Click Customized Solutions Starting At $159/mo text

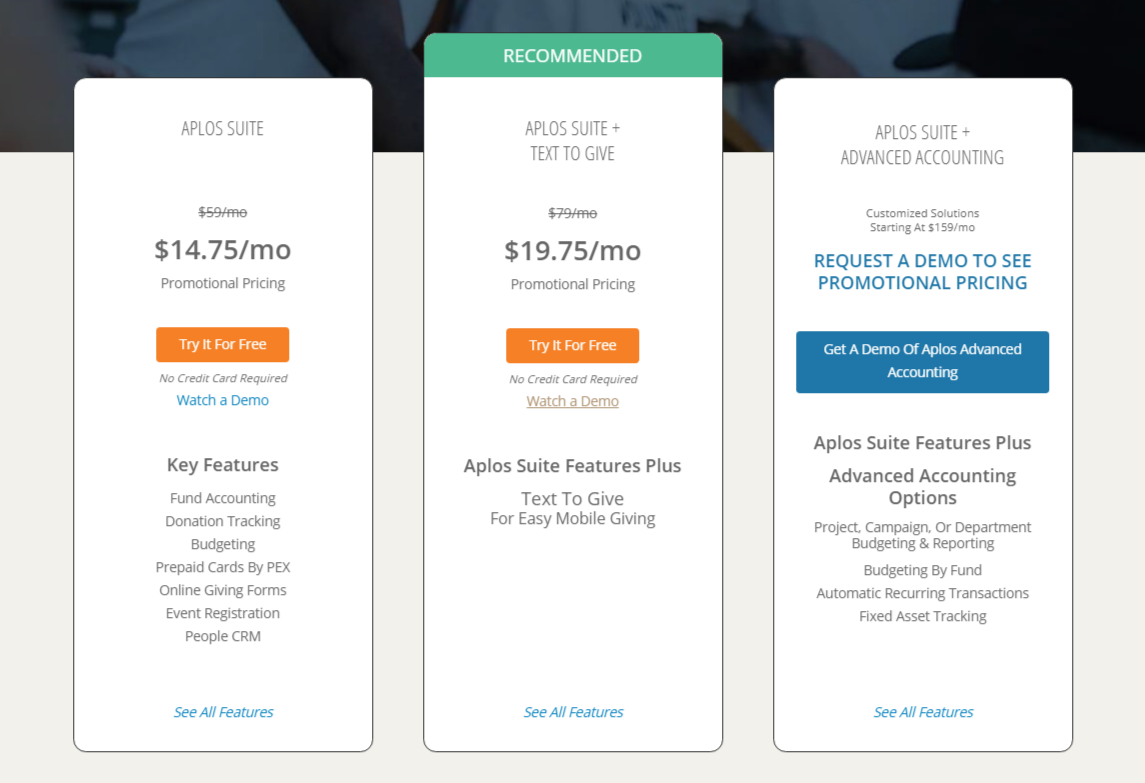[x=922, y=220]
